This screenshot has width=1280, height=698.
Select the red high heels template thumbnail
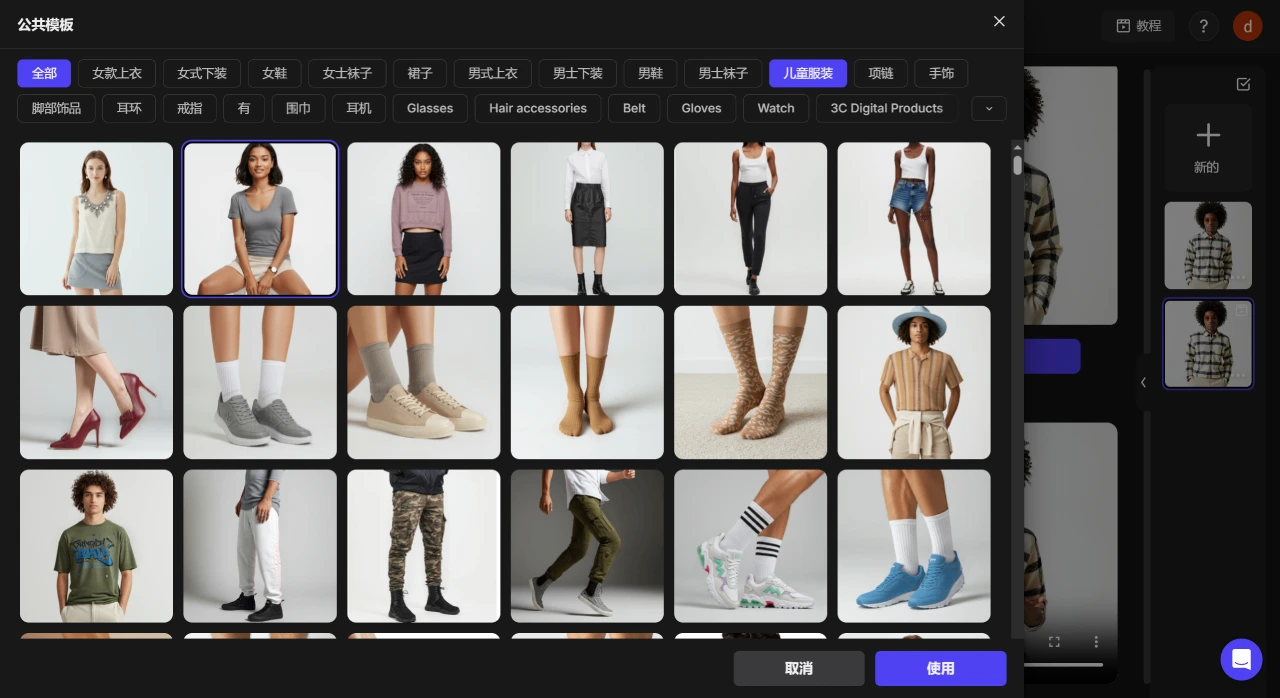[x=96, y=382]
